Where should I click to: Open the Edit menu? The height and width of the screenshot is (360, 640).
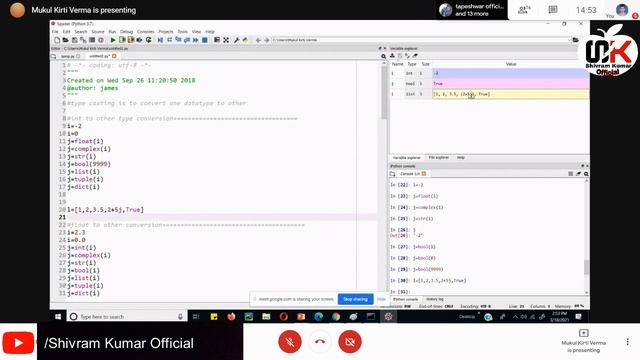tap(67, 31)
